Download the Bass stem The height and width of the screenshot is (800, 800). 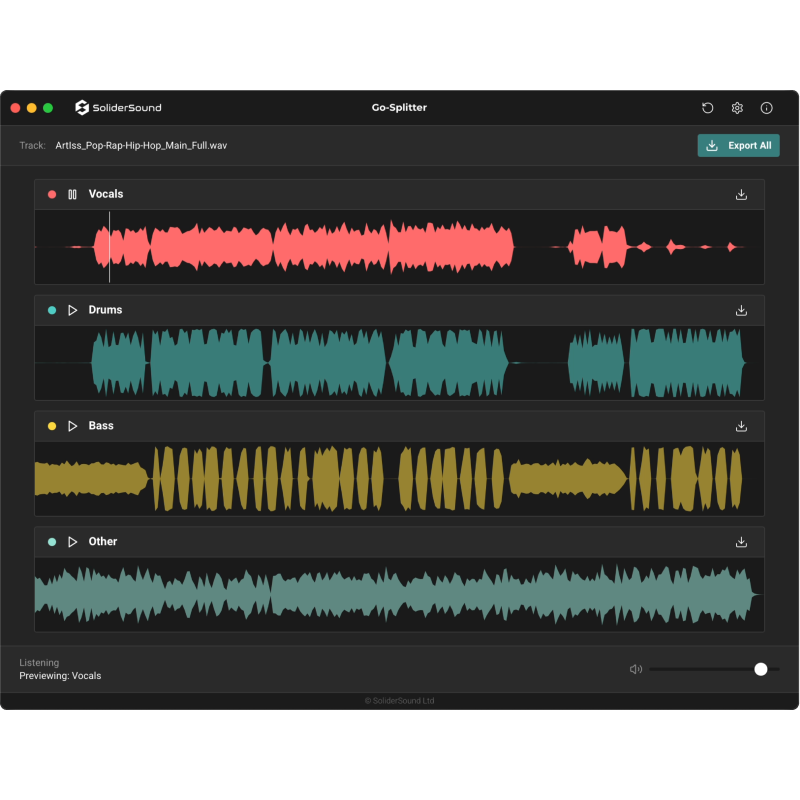[x=741, y=426]
